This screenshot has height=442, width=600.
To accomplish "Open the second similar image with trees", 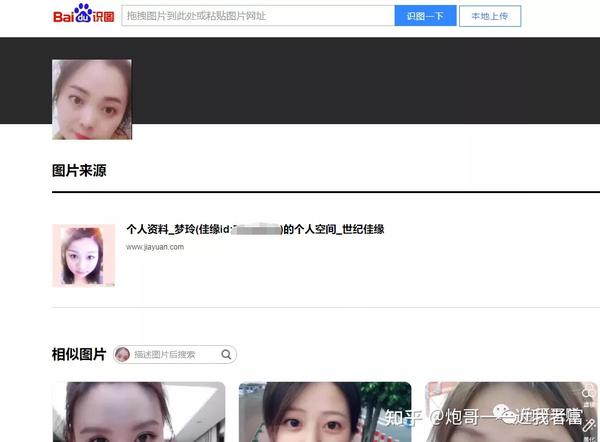I will (325, 412).
